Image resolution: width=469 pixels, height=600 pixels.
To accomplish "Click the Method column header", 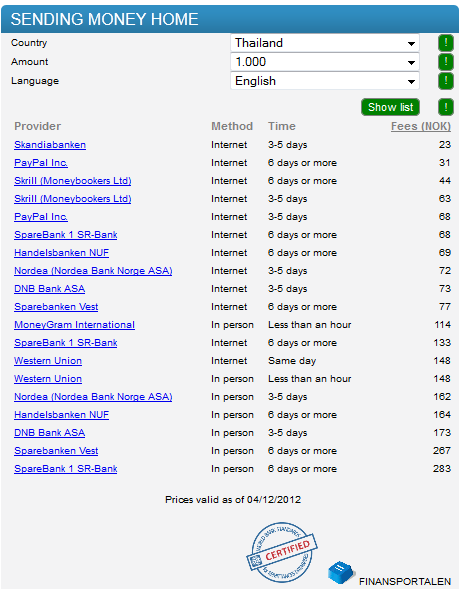I will tap(232, 126).
